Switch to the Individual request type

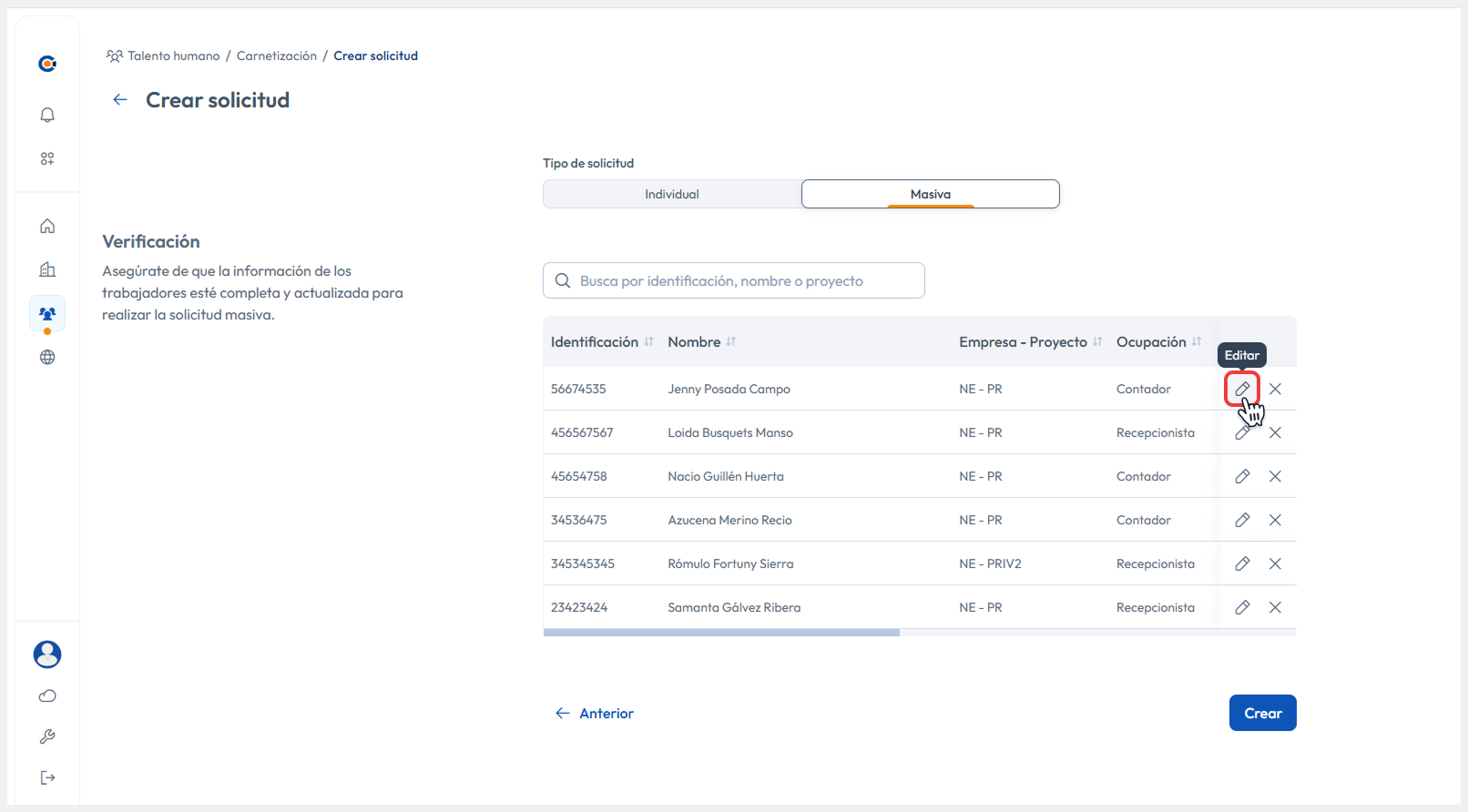[x=672, y=194]
